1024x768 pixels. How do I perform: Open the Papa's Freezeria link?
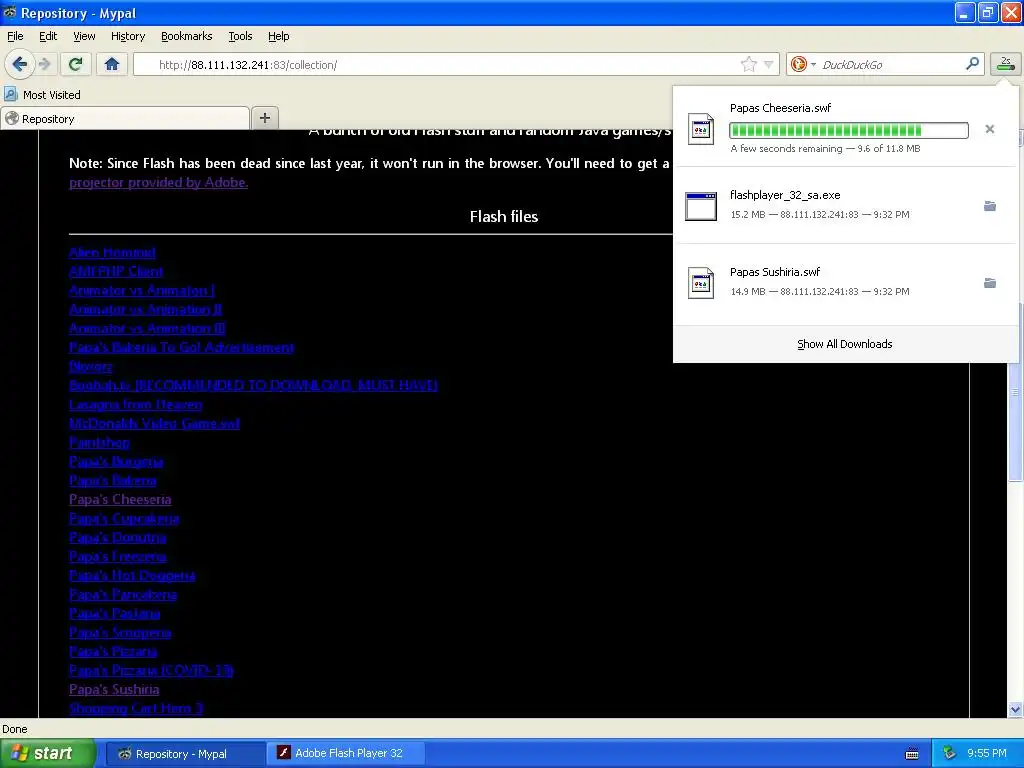118,556
